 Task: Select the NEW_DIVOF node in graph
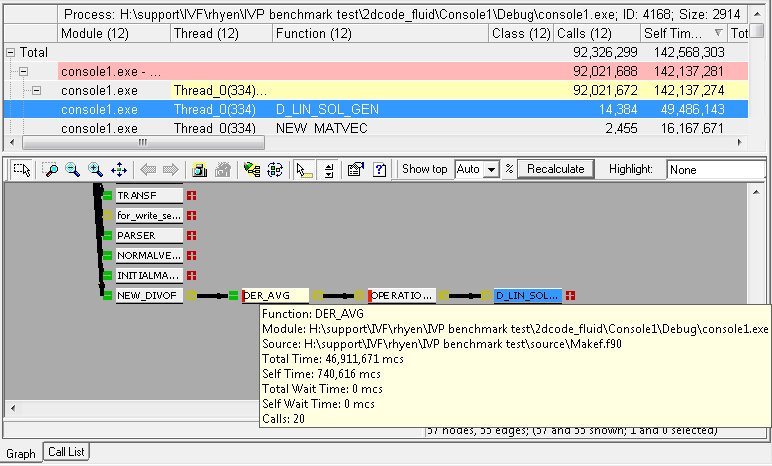coord(149,296)
